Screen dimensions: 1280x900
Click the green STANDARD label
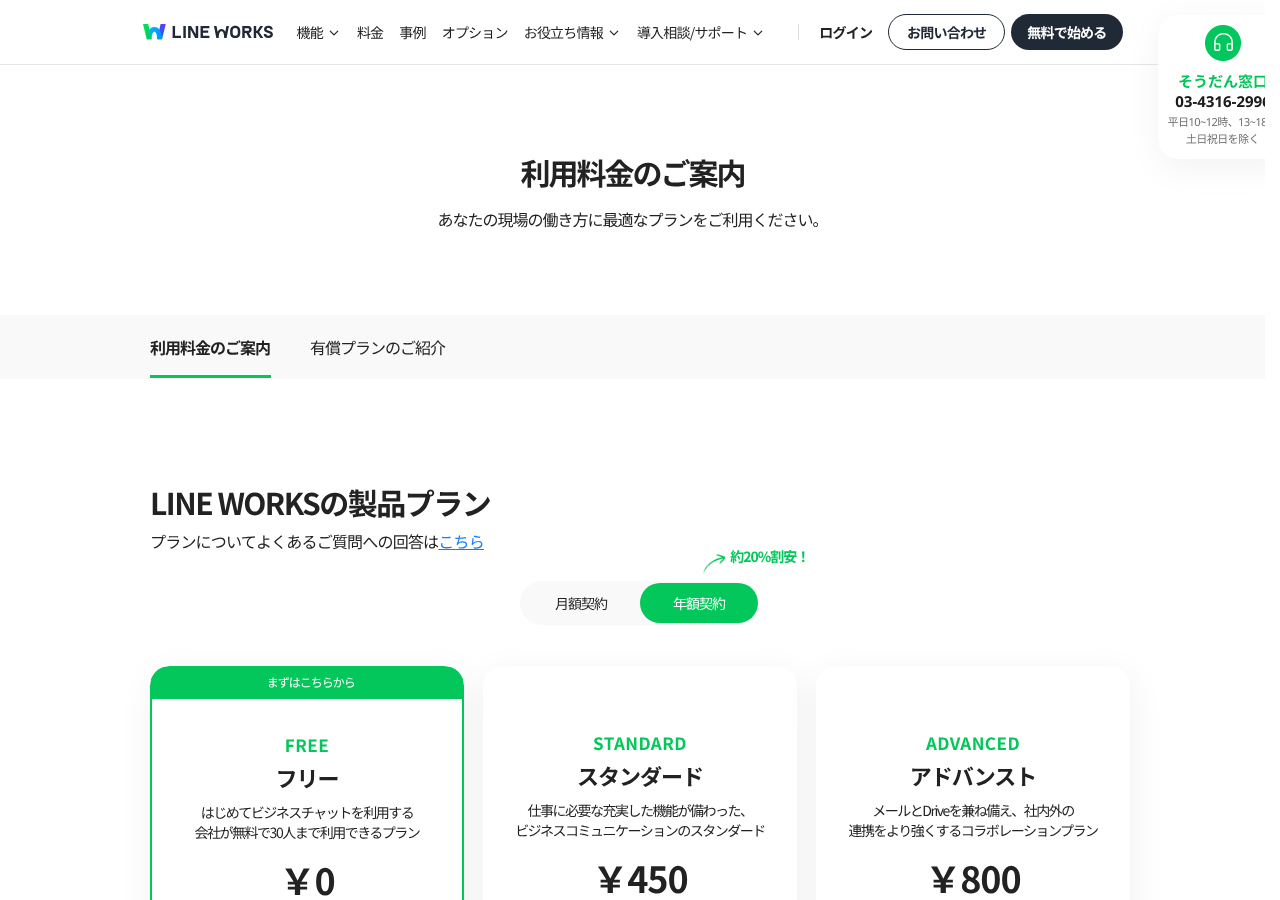pos(640,744)
